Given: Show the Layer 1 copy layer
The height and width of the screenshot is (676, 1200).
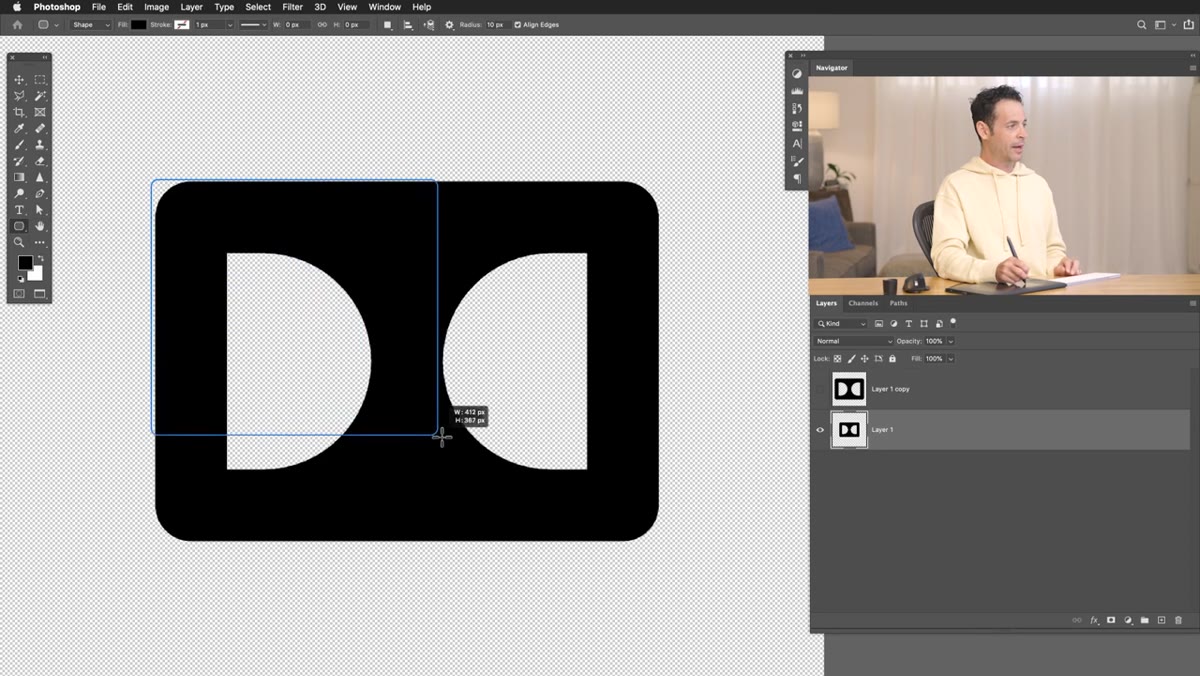Looking at the screenshot, I should [x=820, y=389].
